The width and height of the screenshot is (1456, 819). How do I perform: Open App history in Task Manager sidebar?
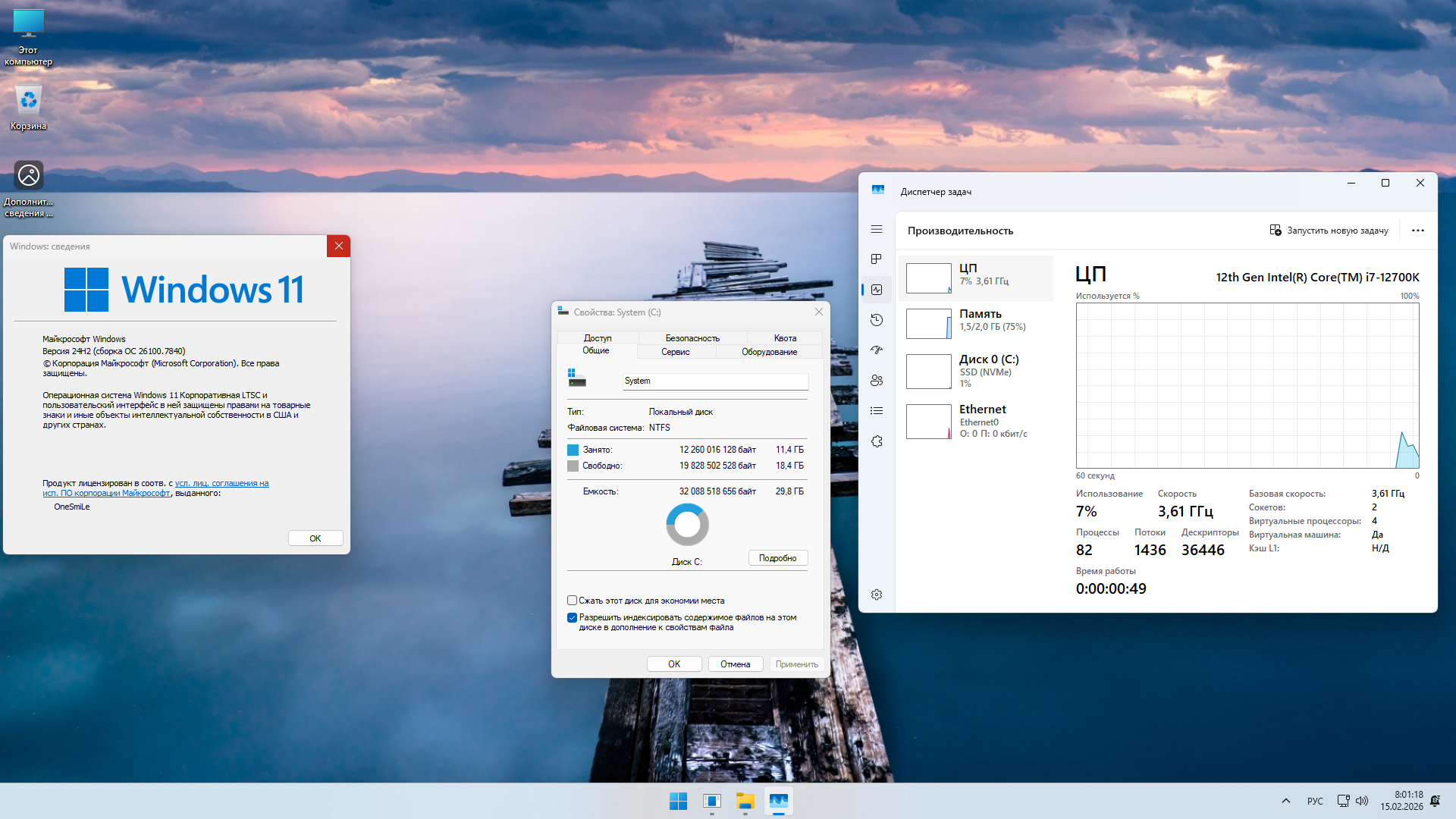[x=877, y=319]
